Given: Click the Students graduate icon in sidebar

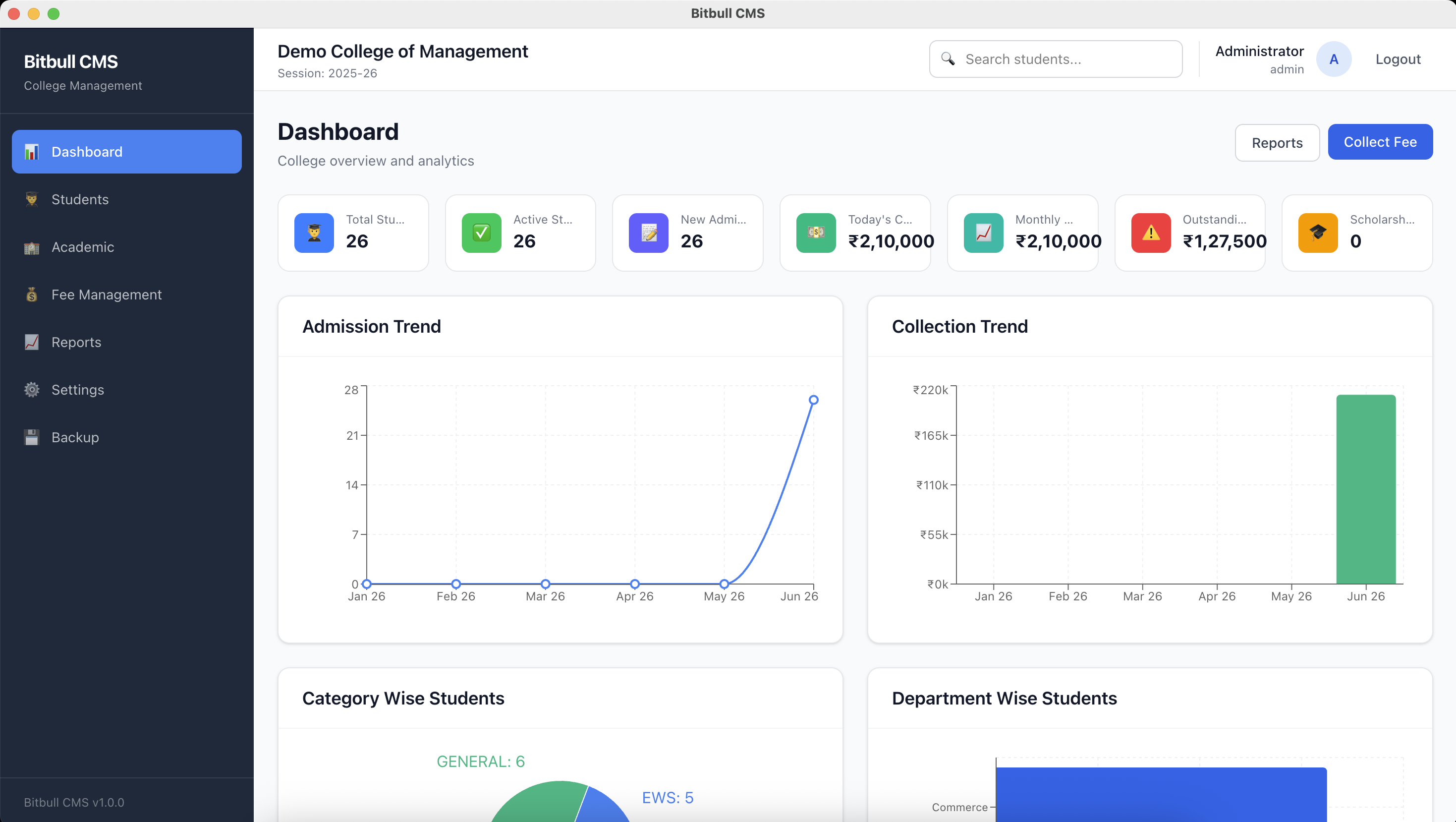Looking at the screenshot, I should coord(32,199).
